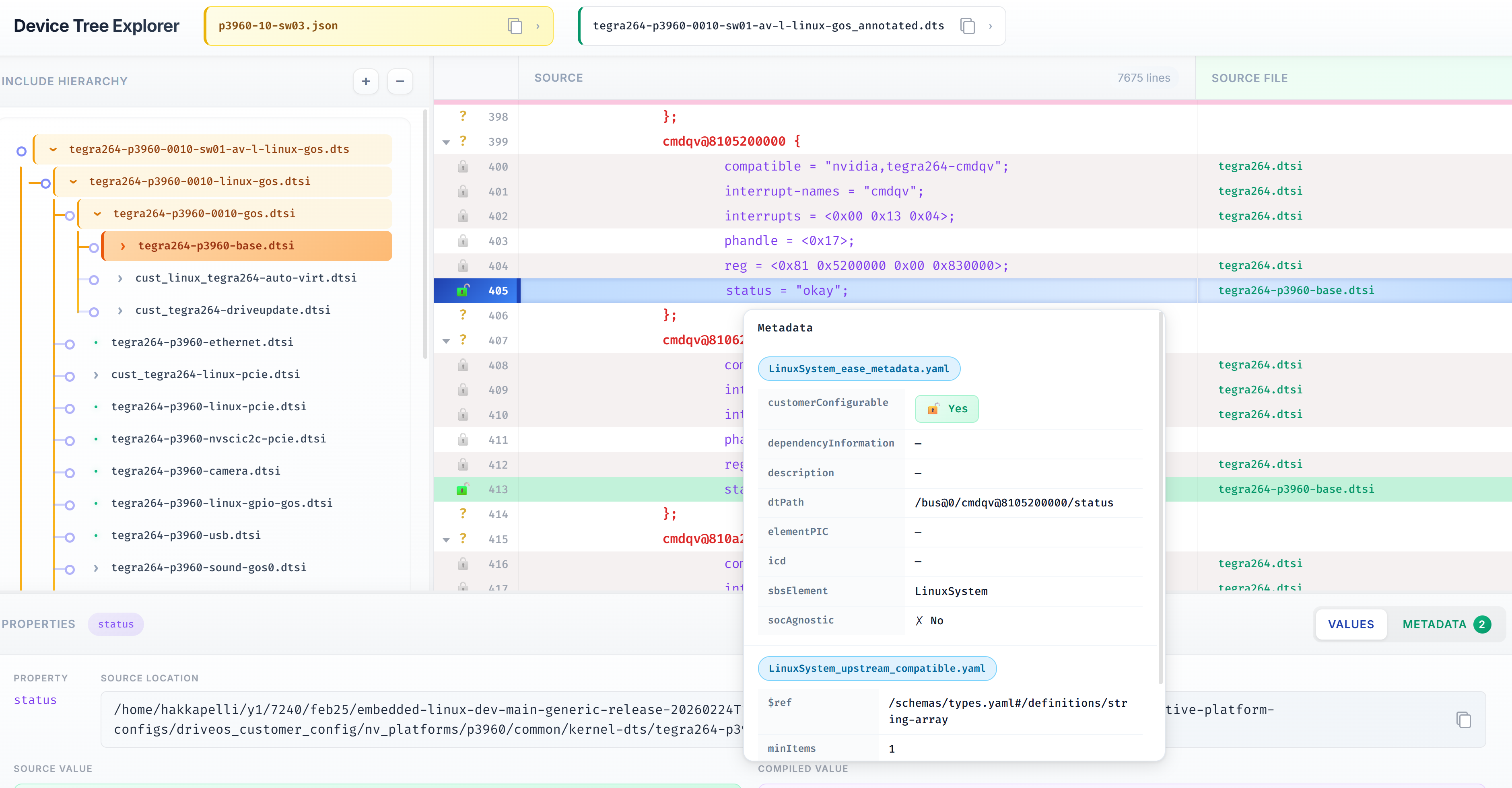This screenshot has height=788, width=1512.
Task: Click the status property chip
Action: 115,624
